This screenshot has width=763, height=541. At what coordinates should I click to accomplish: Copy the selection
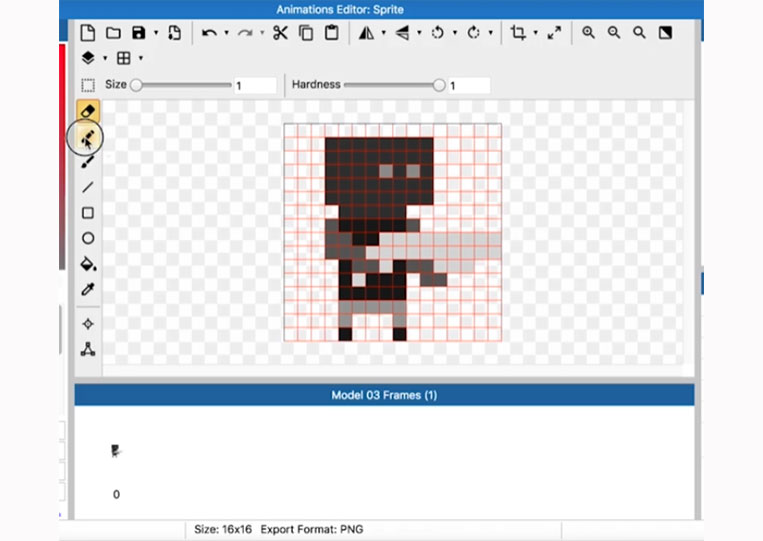coord(306,33)
